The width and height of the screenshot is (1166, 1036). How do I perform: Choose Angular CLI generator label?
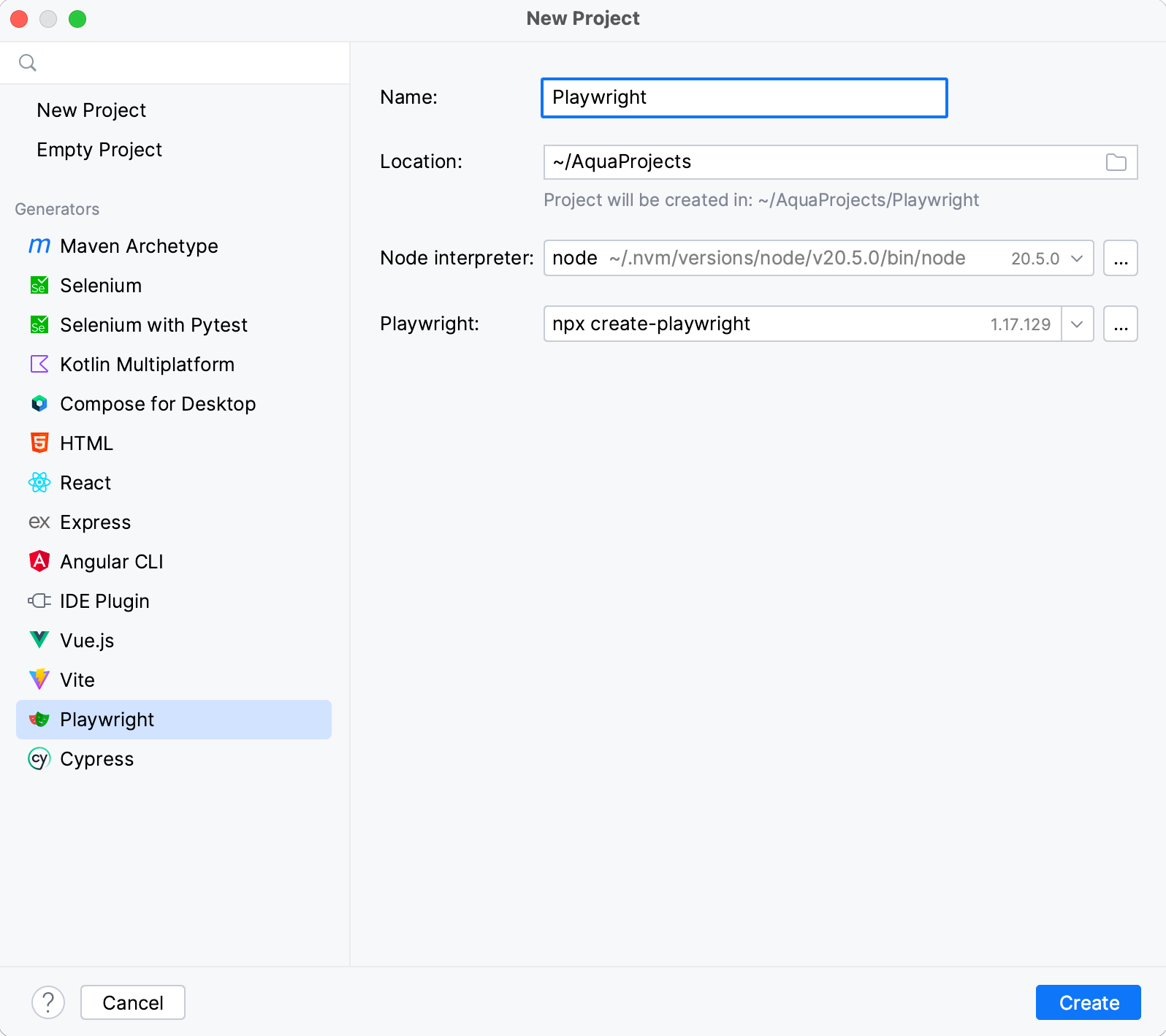[112, 562]
